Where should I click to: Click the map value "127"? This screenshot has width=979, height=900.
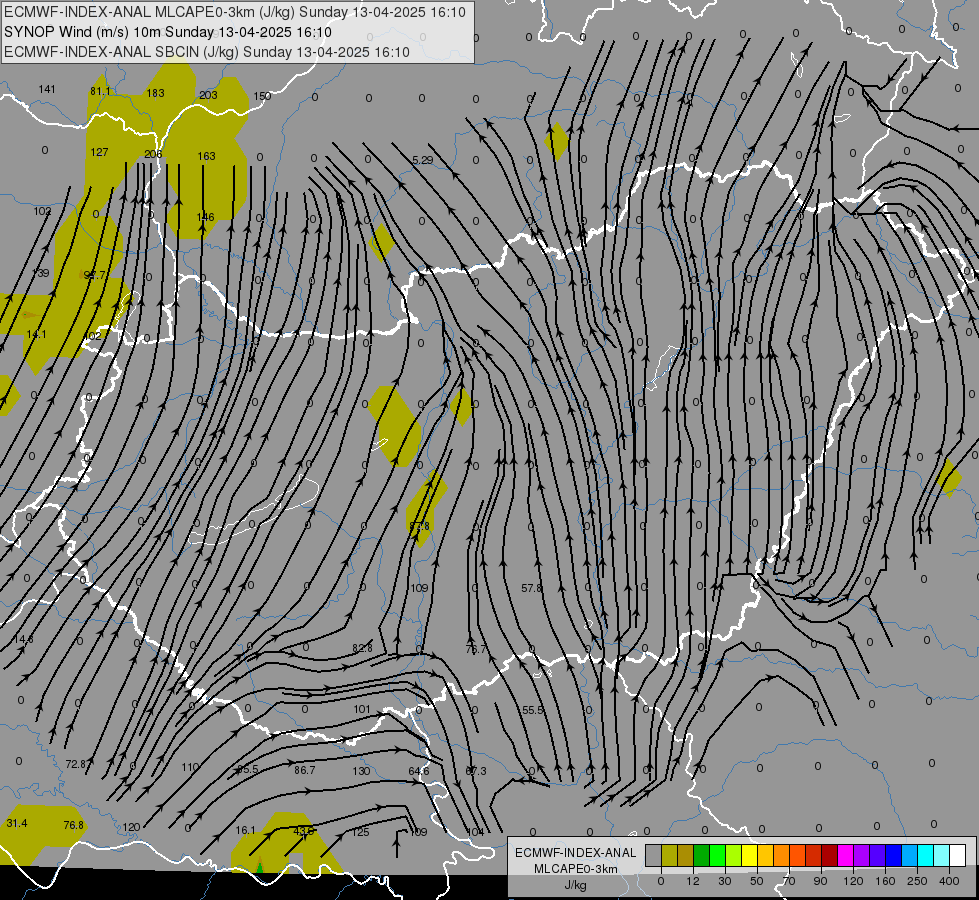pos(99,152)
